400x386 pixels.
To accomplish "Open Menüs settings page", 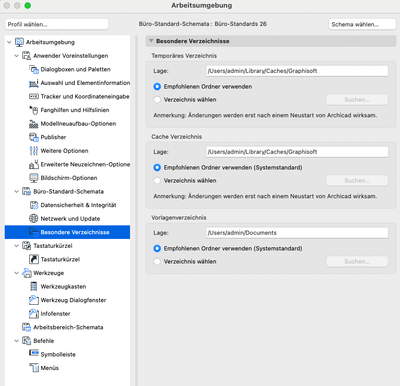I will [x=50, y=368].
